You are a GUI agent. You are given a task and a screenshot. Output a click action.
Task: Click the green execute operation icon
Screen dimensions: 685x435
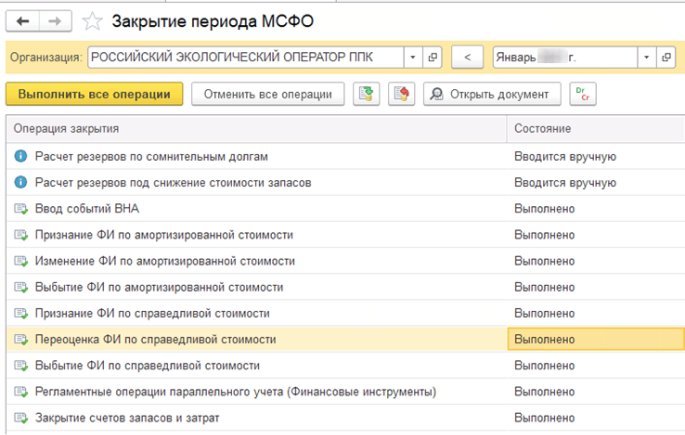coord(366,94)
